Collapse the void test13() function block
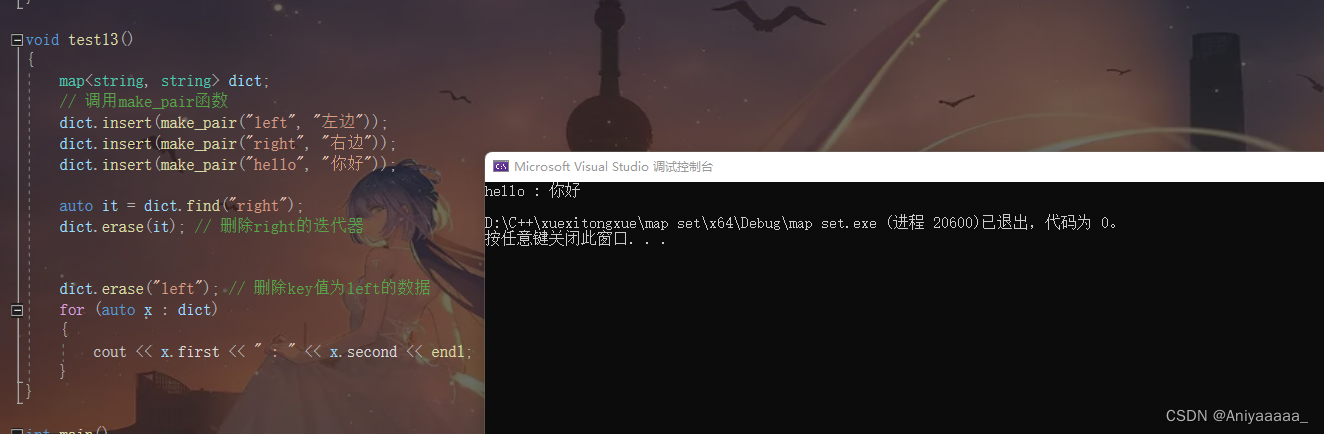 pyautogui.click(x=17, y=40)
